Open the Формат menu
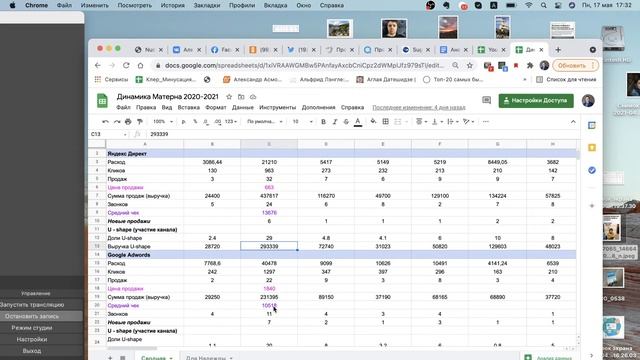Screen dimensions: 640x360 pyautogui.click(x=216, y=107)
